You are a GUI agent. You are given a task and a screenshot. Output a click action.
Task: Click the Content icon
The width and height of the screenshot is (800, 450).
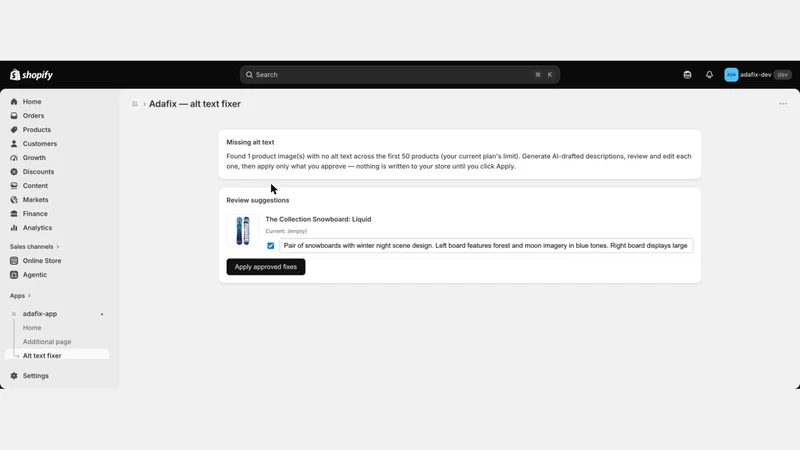click(14, 186)
